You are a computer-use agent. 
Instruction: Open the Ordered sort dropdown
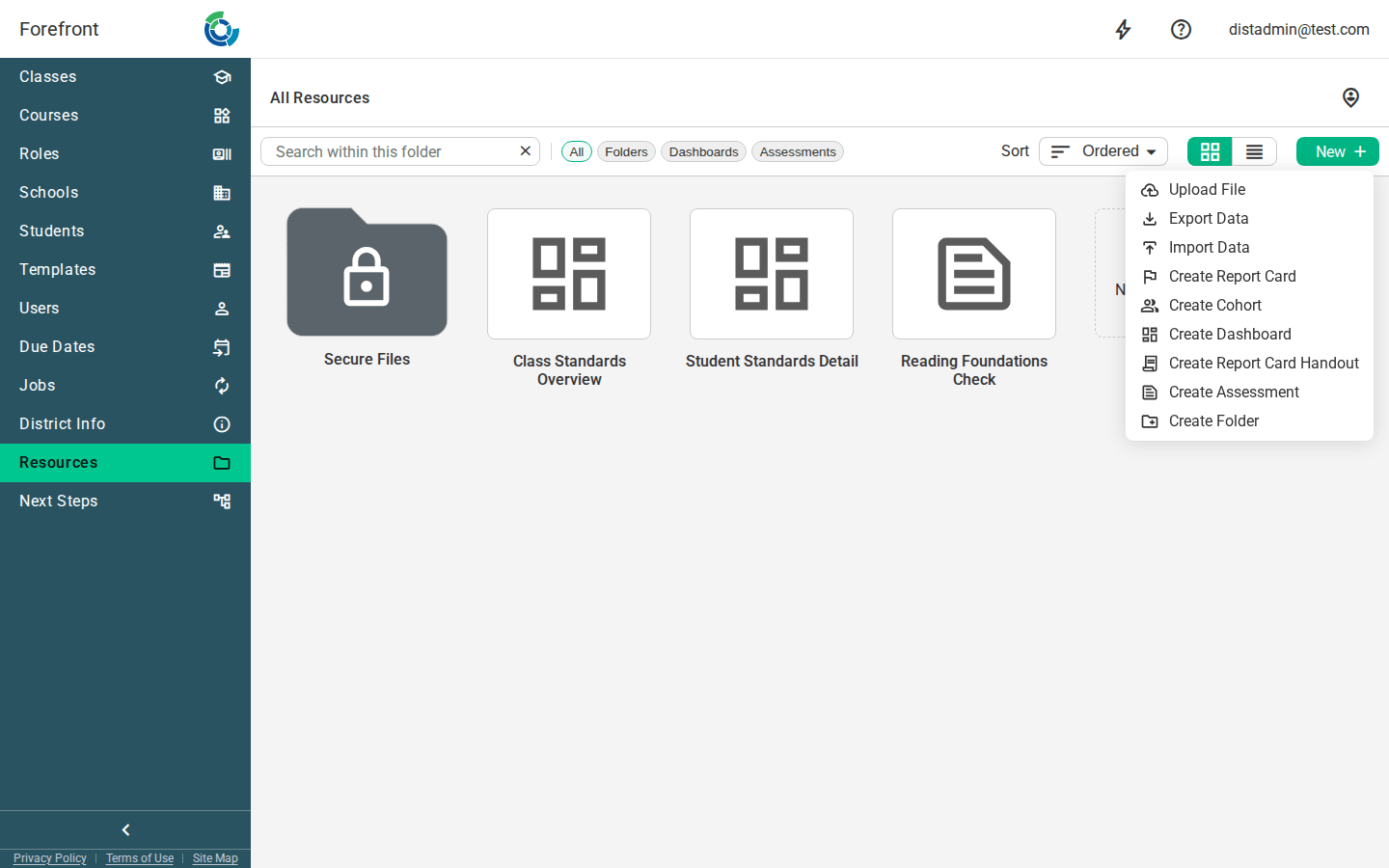pyautogui.click(x=1103, y=151)
